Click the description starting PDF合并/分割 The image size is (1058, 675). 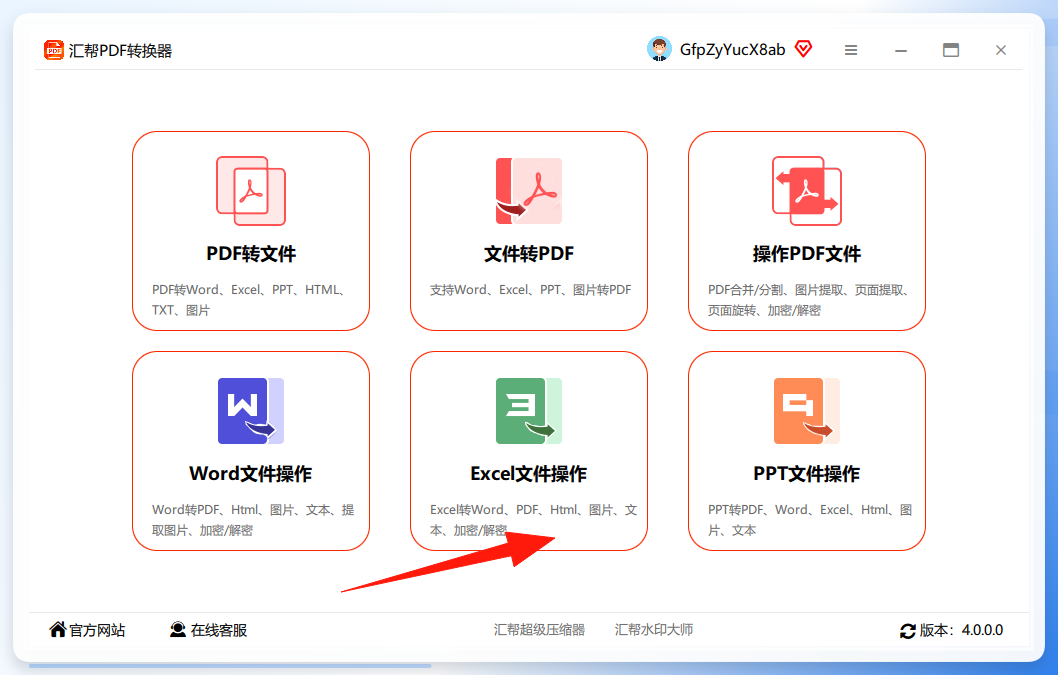point(810,300)
